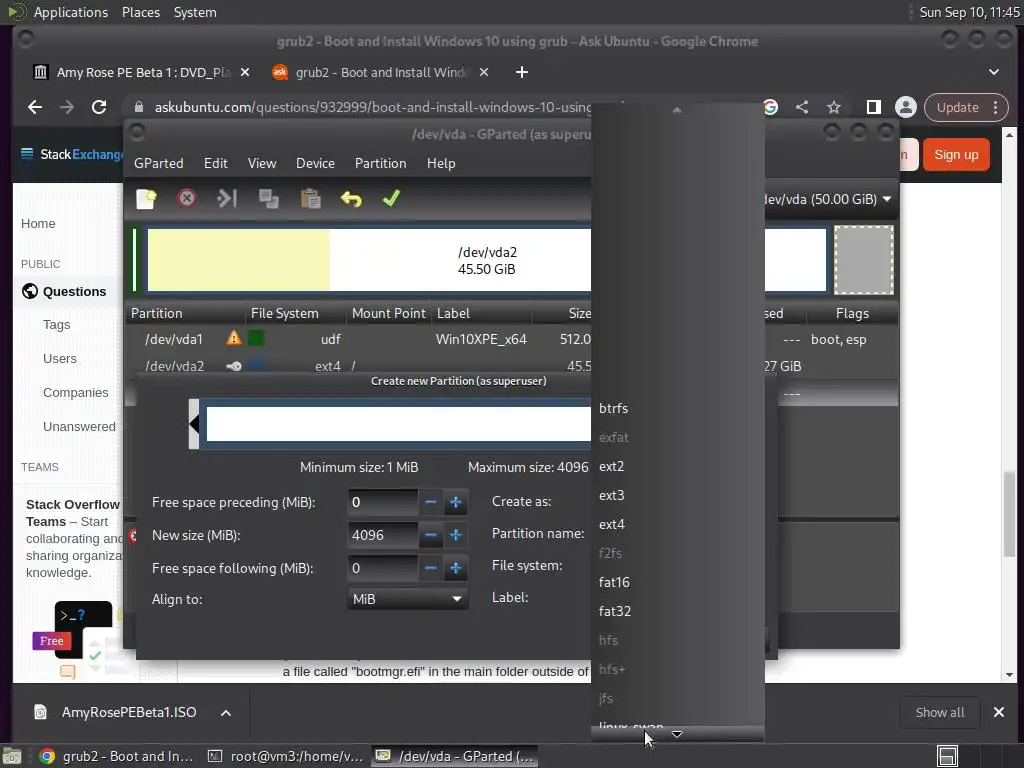Close the Amy Rose PE Beta tab
The image size is (1024, 768).
click(x=245, y=72)
